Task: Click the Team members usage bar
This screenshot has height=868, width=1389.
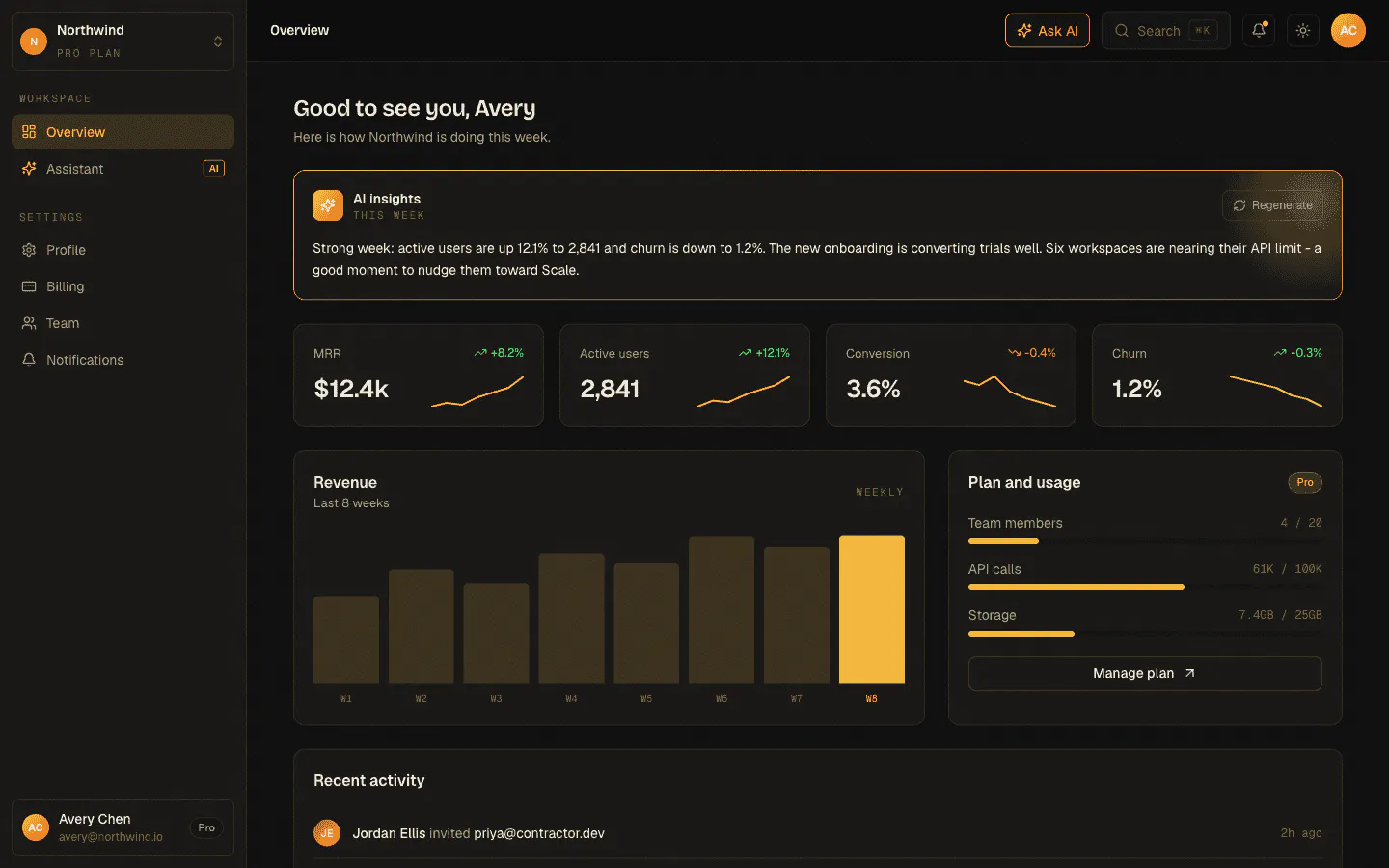Action: [1145, 541]
